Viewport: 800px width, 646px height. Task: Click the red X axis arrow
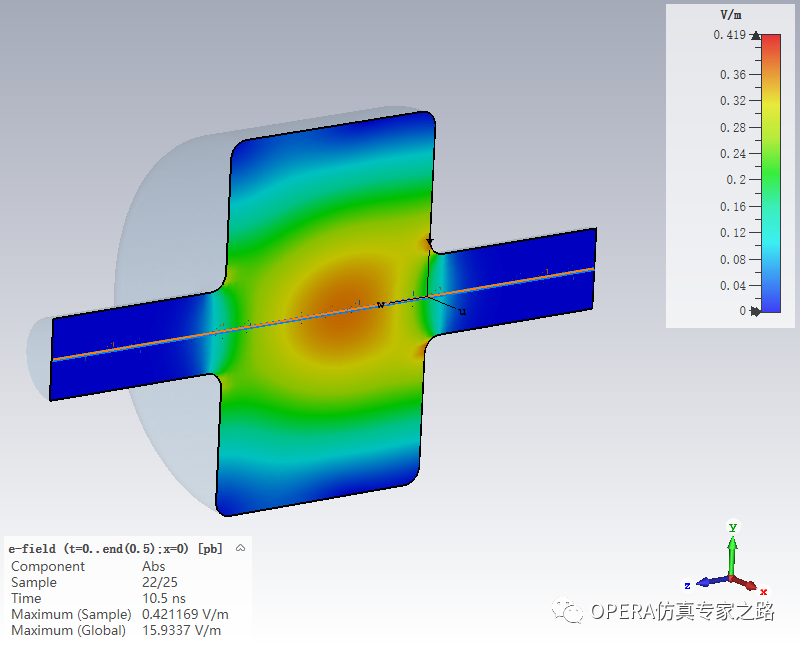(745, 584)
